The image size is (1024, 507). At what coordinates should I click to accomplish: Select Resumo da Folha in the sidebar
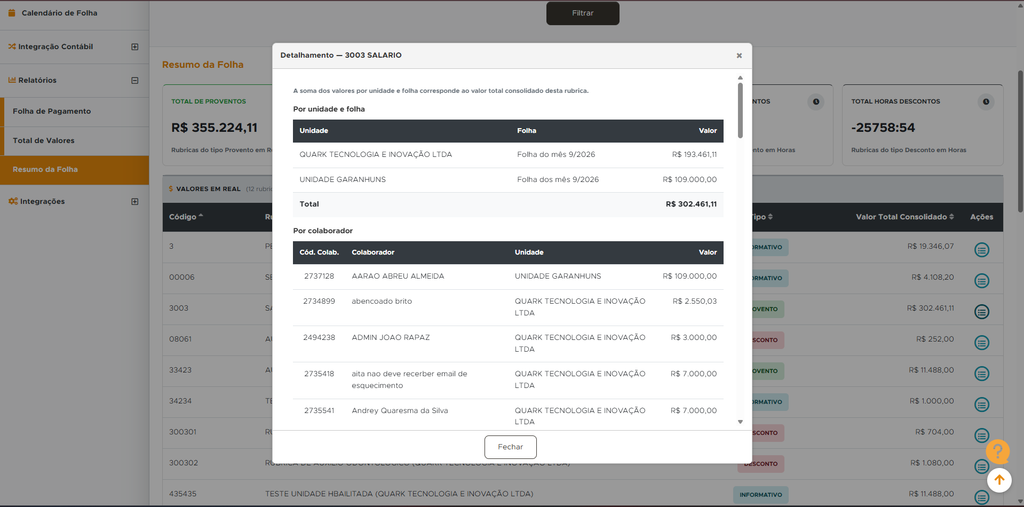[x=76, y=170]
